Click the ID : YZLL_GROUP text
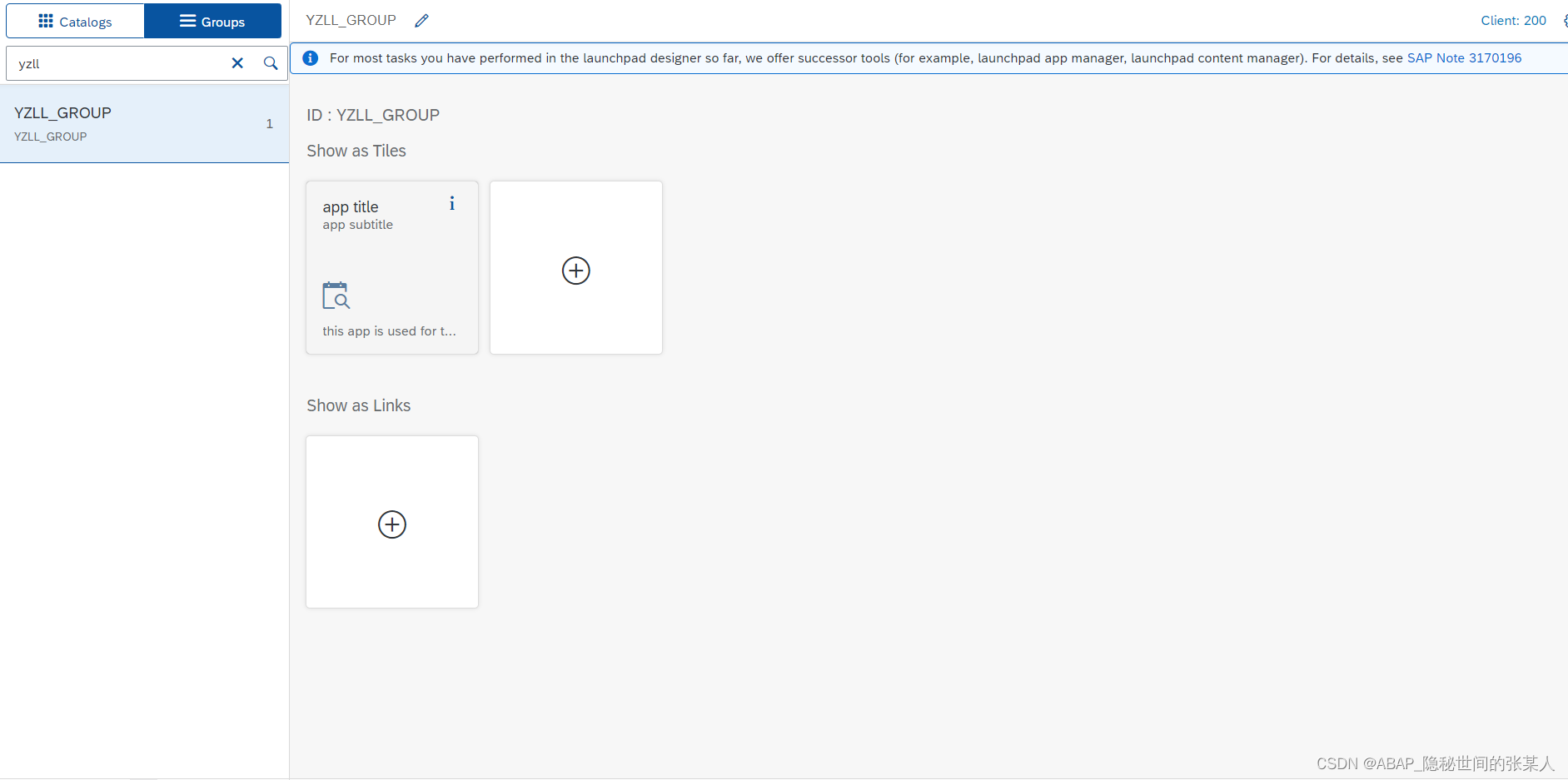Screen dimensions: 1568x780 [373, 115]
